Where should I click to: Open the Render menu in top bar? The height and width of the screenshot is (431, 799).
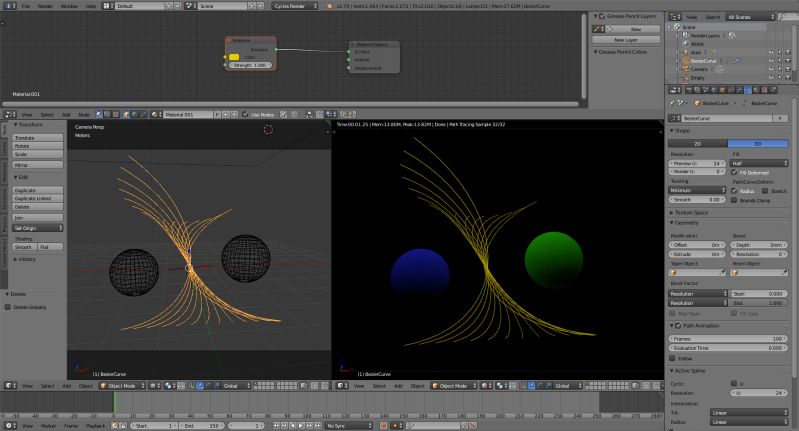click(45, 6)
